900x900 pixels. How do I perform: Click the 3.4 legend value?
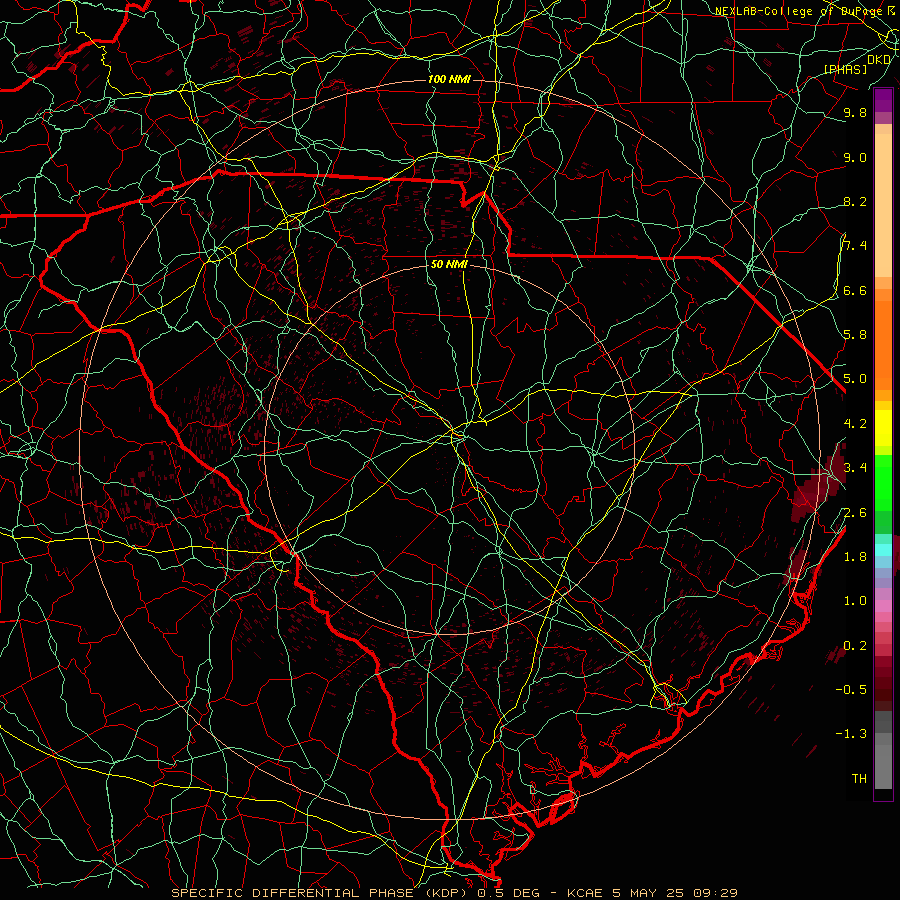click(x=855, y=467)
